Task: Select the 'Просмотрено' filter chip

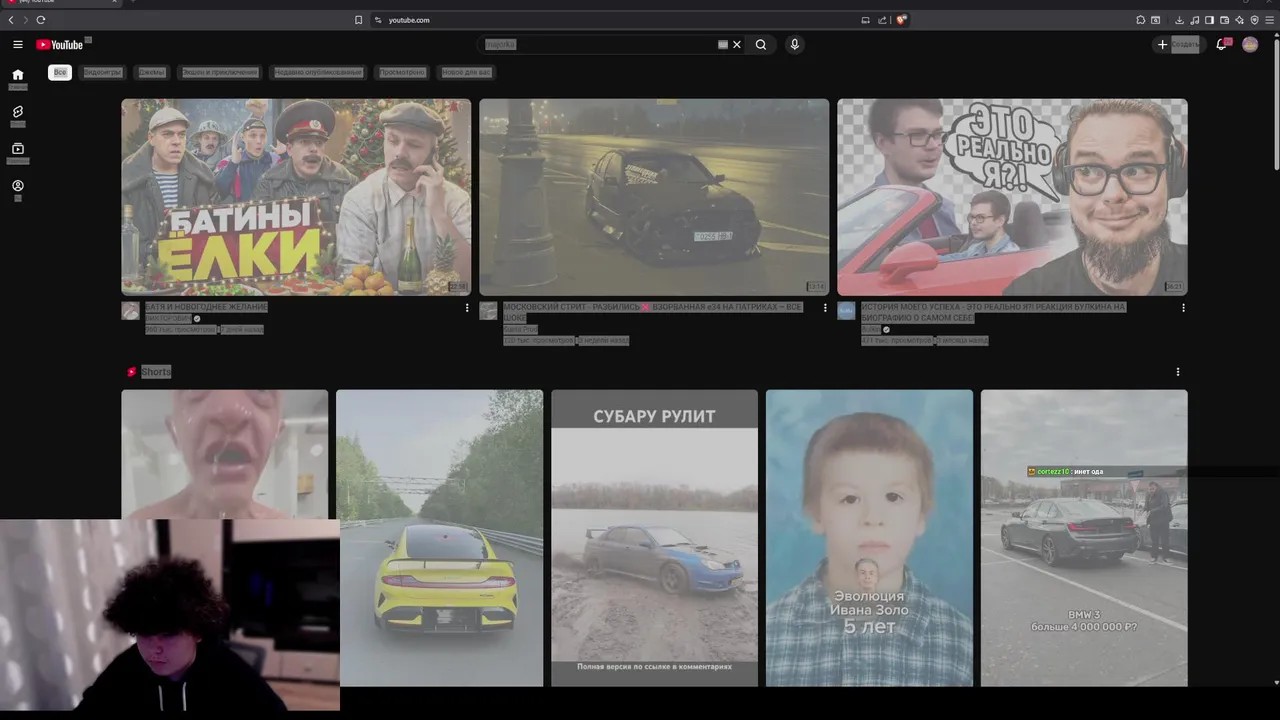Action: point(402,72)
